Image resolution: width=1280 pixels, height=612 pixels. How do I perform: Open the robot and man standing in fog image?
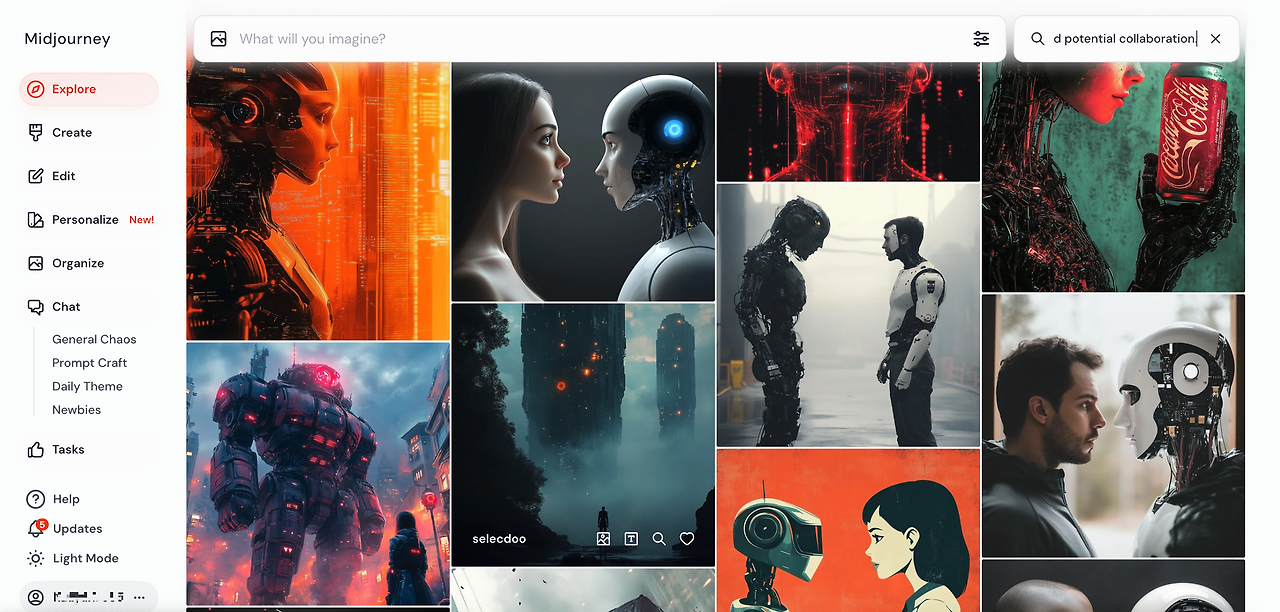[x=848, y=315]
